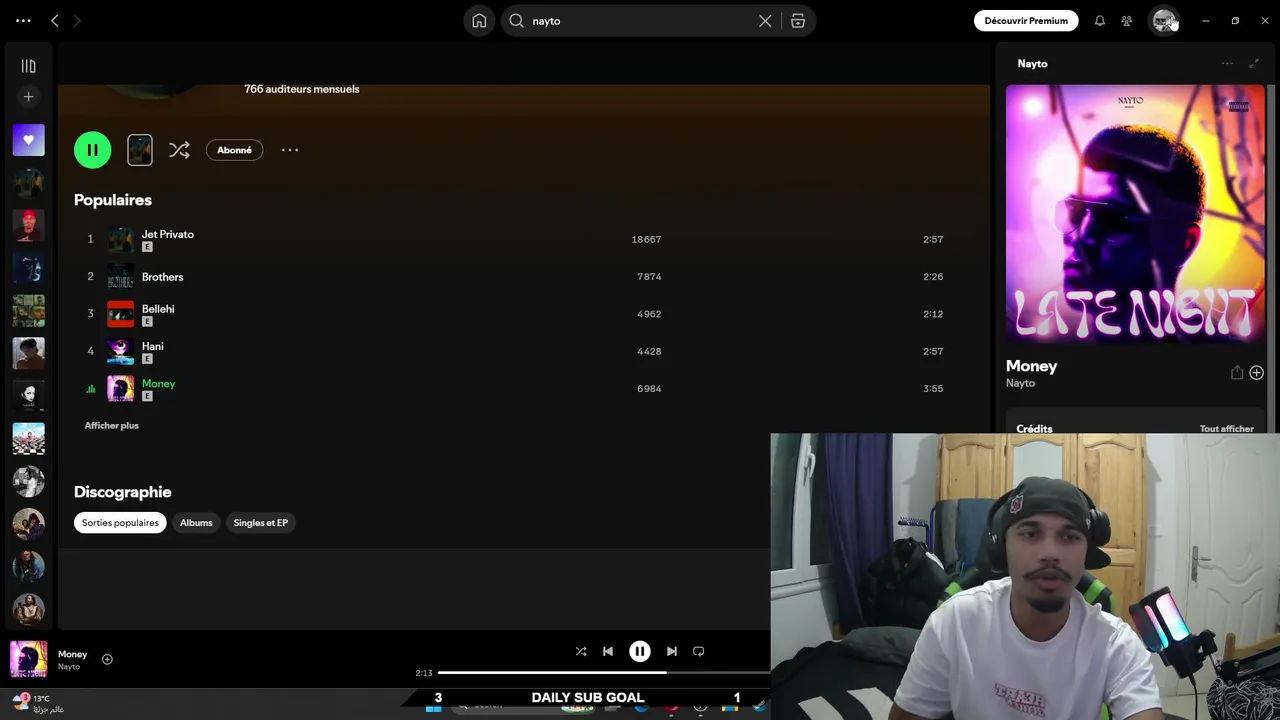Image resolution: width=1280 pixels, height=720 pixels.
Task: Expand the now playing panel to fullscreen
Action: (x=1254, y=63)
